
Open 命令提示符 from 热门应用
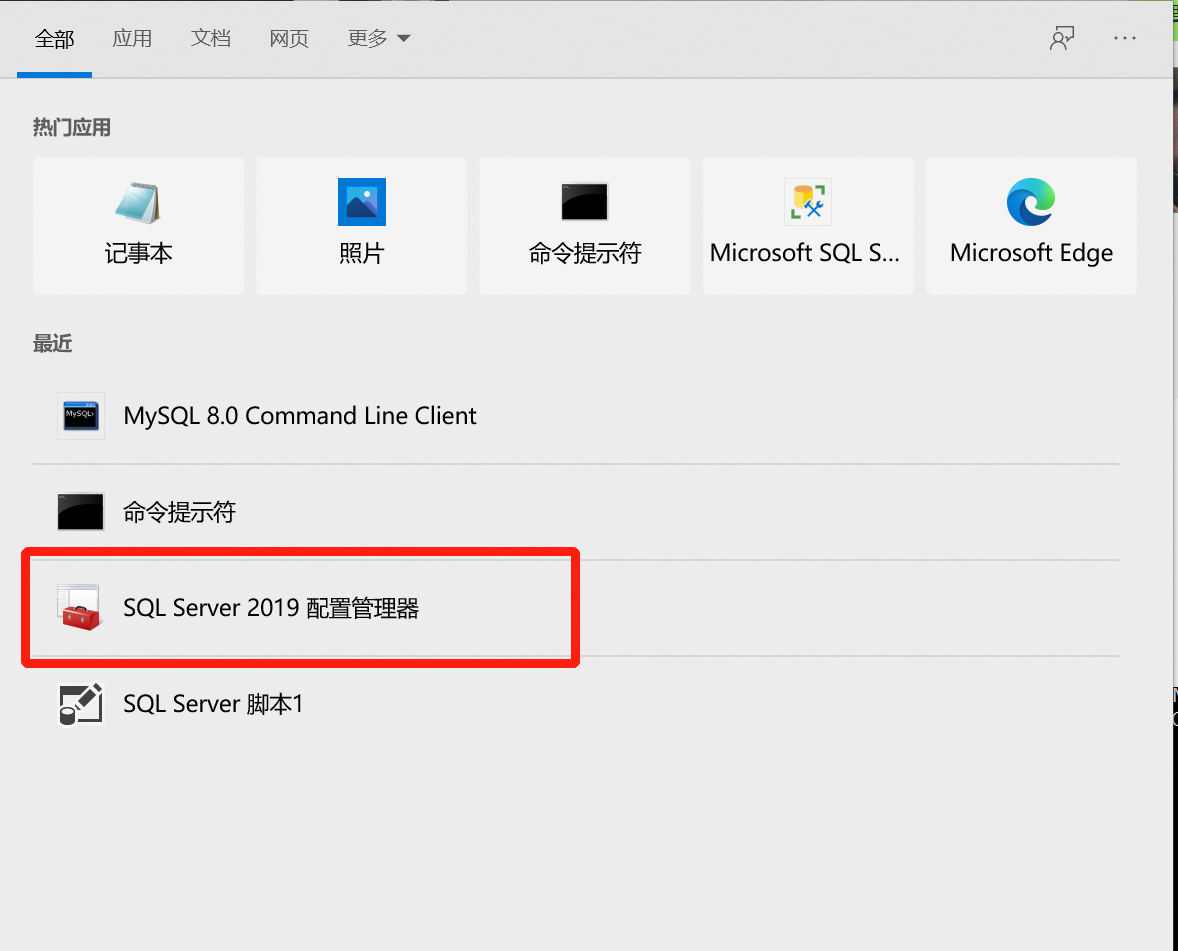[584, 225]
